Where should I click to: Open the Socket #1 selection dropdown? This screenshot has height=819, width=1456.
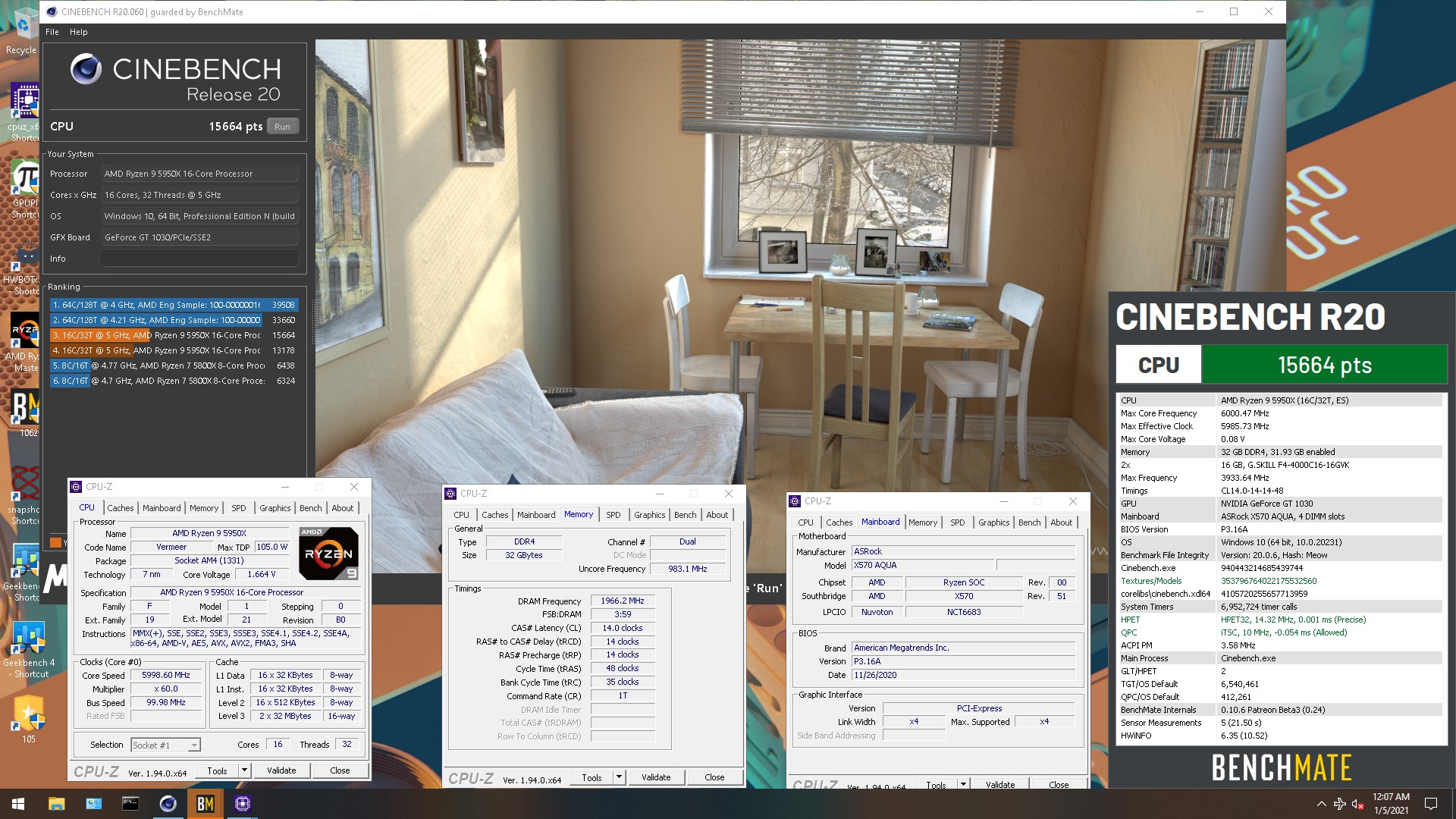(x=165, y=745)
